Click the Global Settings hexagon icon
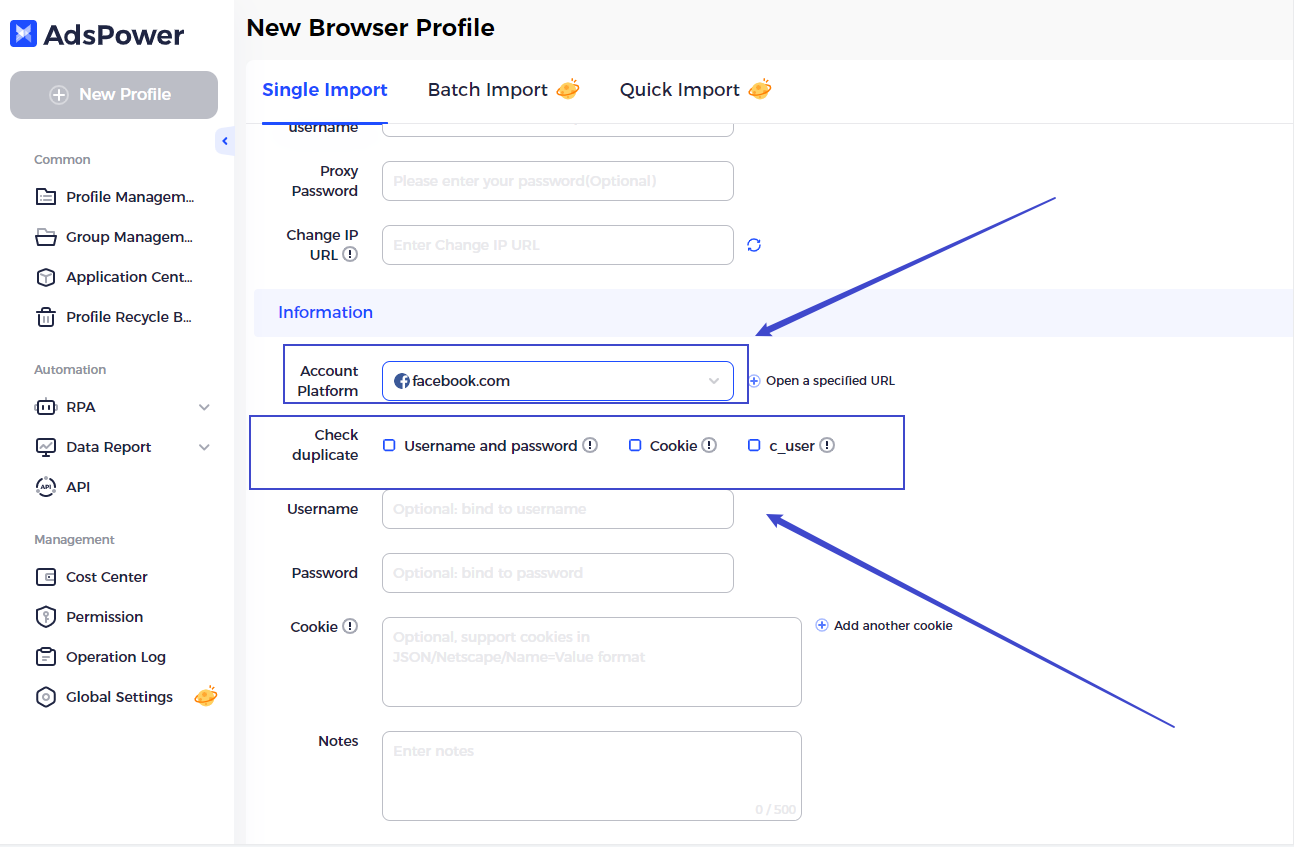The width and height of the screenshot is (1294, 847). tap(45, 697)
